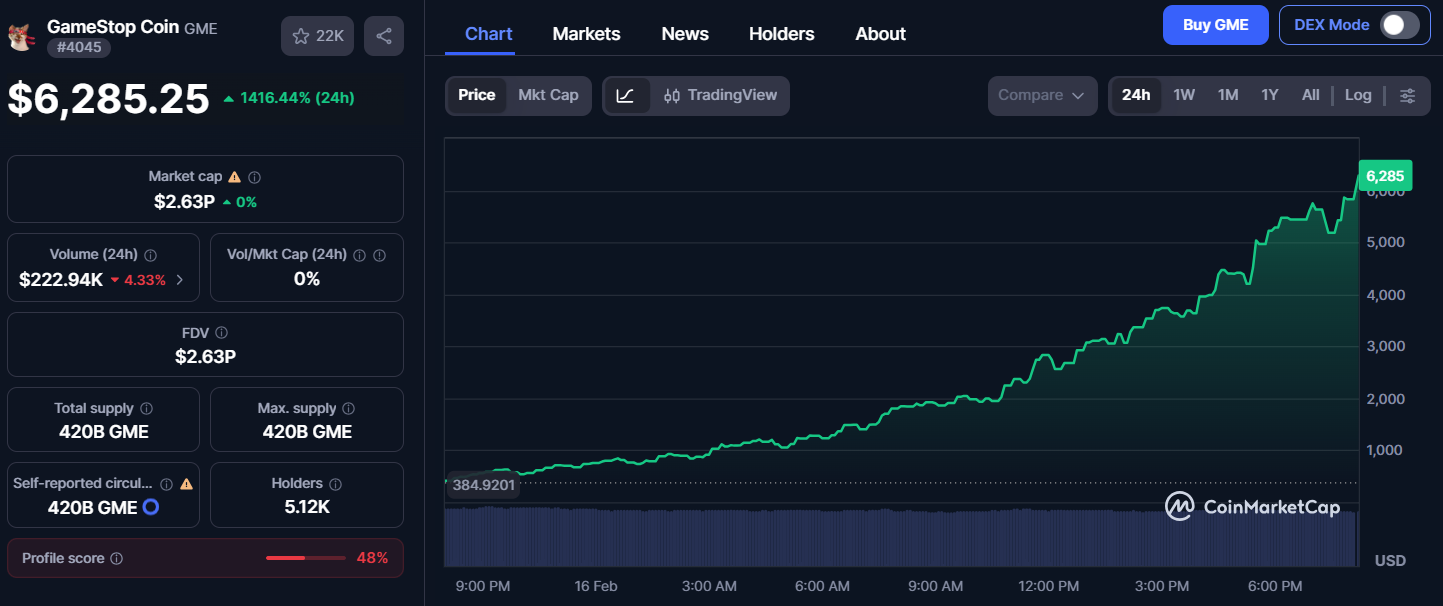Image resolution: width=1443 pixels, height=606 pixels.
Task: Switch chart to Mkt Cap
Action: click(x=548, y=95)
